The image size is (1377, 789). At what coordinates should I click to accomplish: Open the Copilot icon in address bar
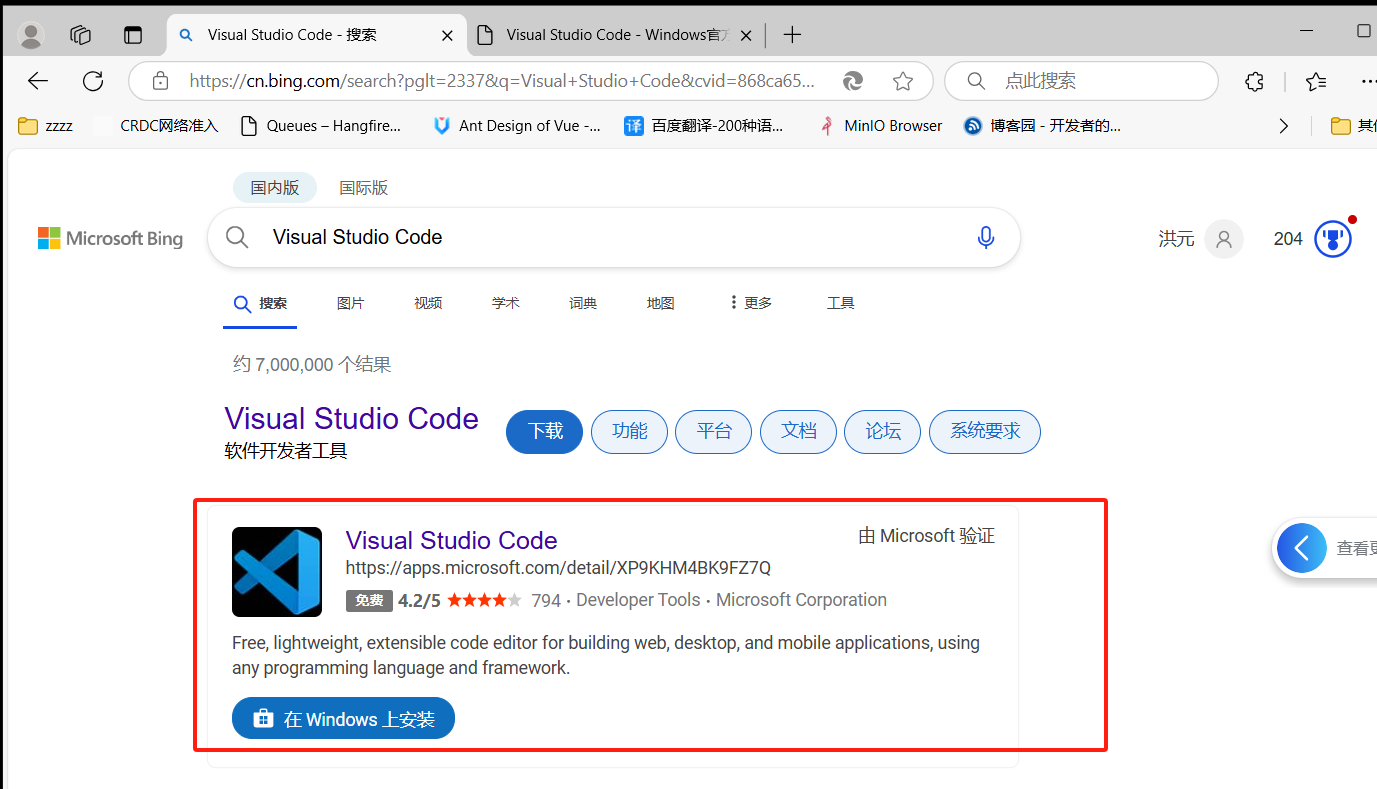[853, 81]
